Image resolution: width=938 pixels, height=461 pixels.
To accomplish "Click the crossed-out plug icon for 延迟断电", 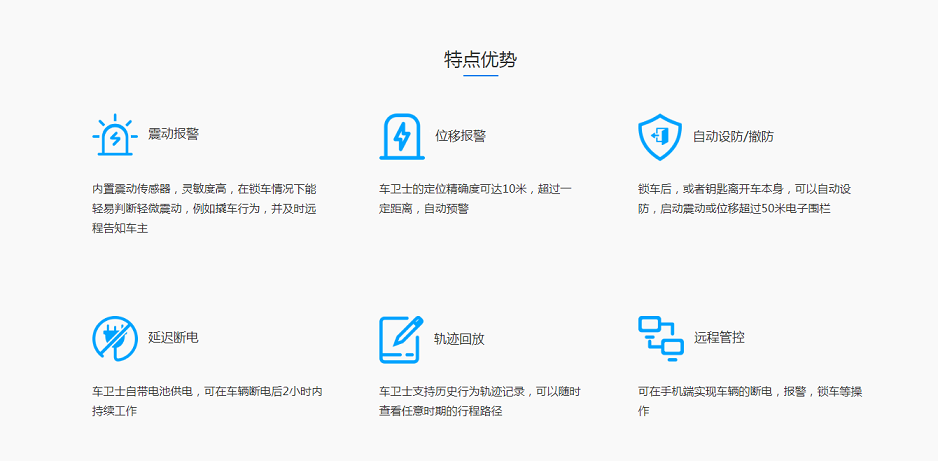I will coord(114,338).
